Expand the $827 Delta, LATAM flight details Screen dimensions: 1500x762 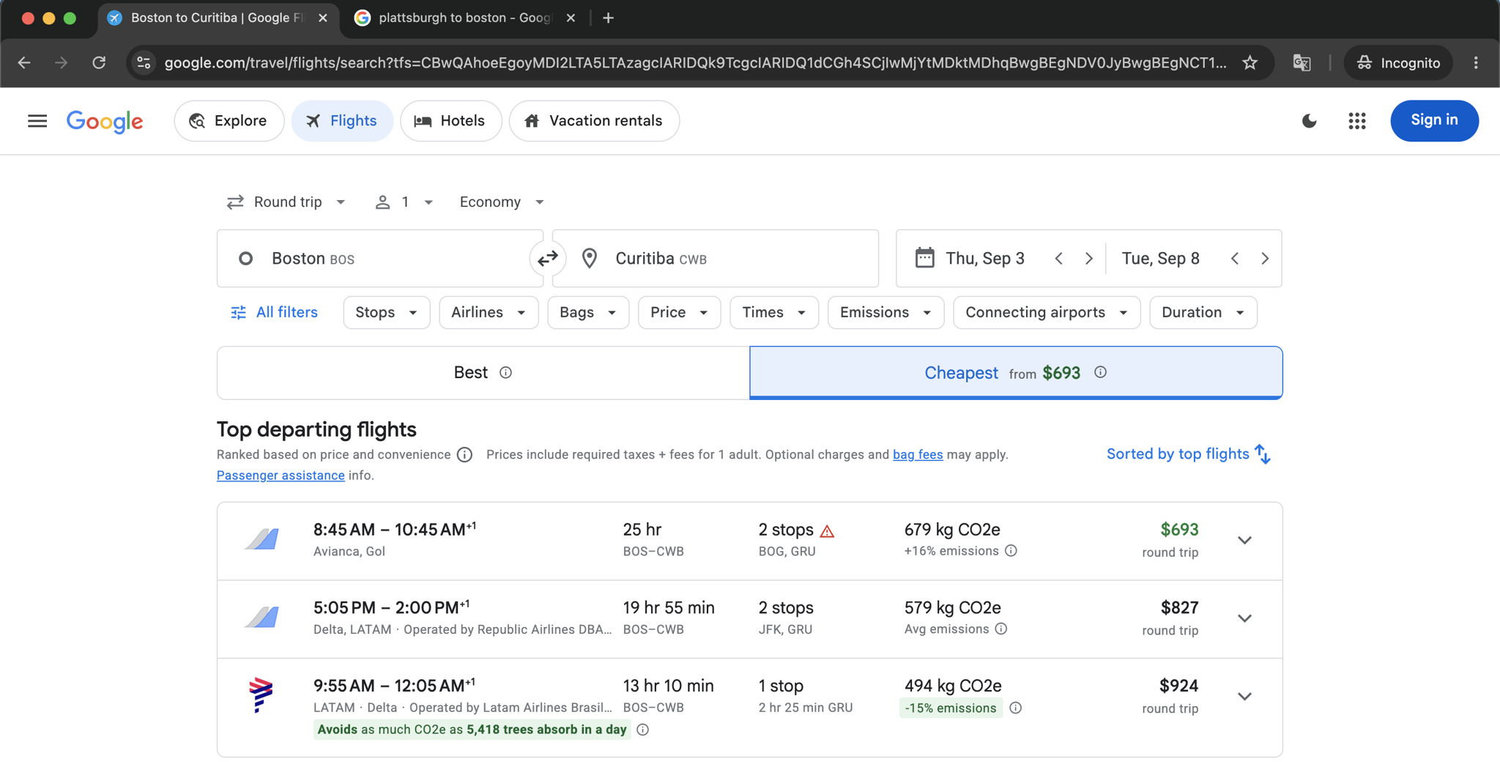1245,619
